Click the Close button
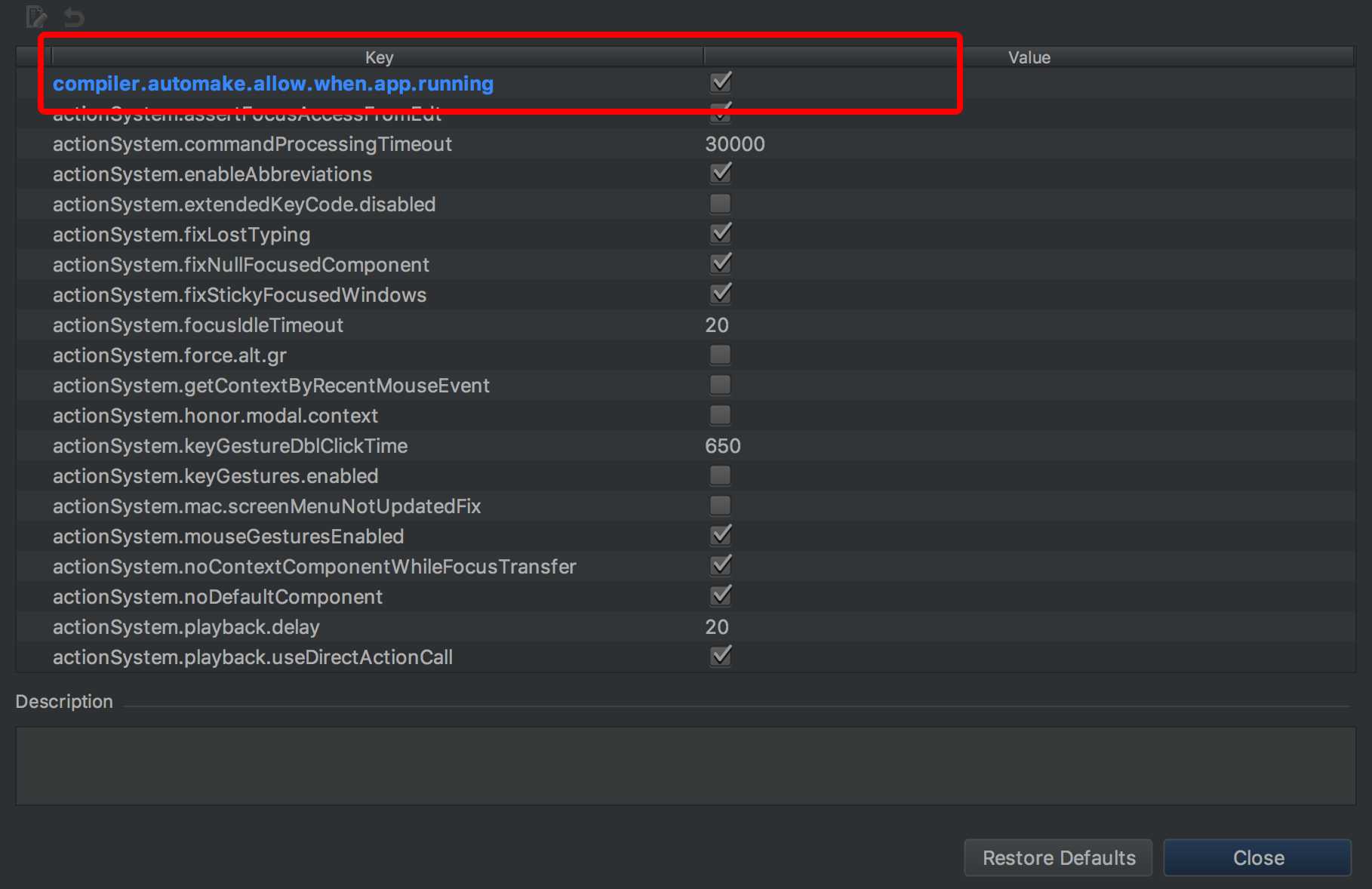The height and width of the screenshot is (889, 1372). click(x=1258, y=857)
